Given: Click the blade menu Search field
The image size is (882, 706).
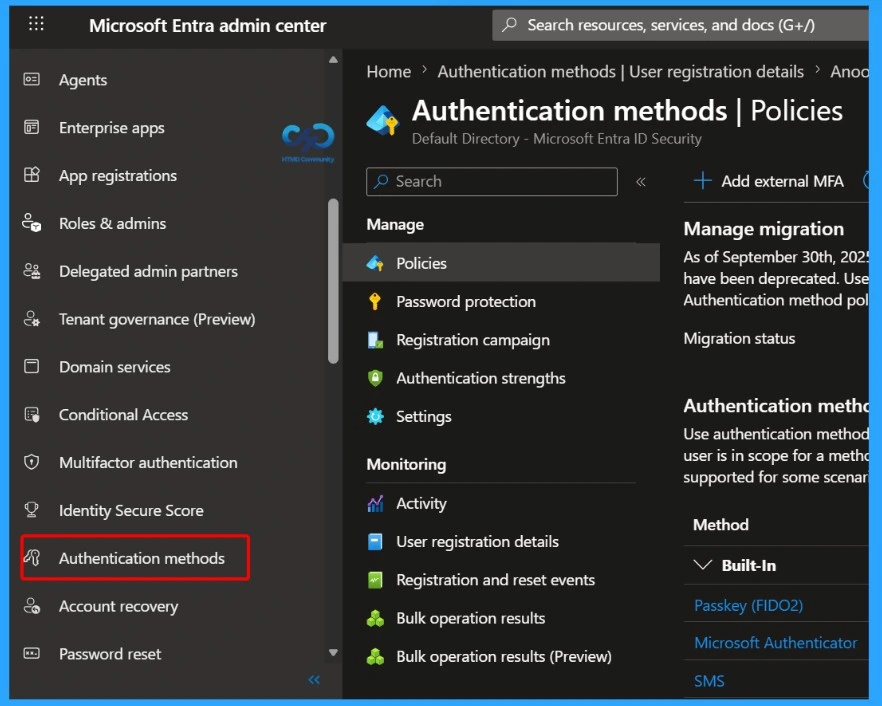Looking at the screenshot, I should click(492, 181).
